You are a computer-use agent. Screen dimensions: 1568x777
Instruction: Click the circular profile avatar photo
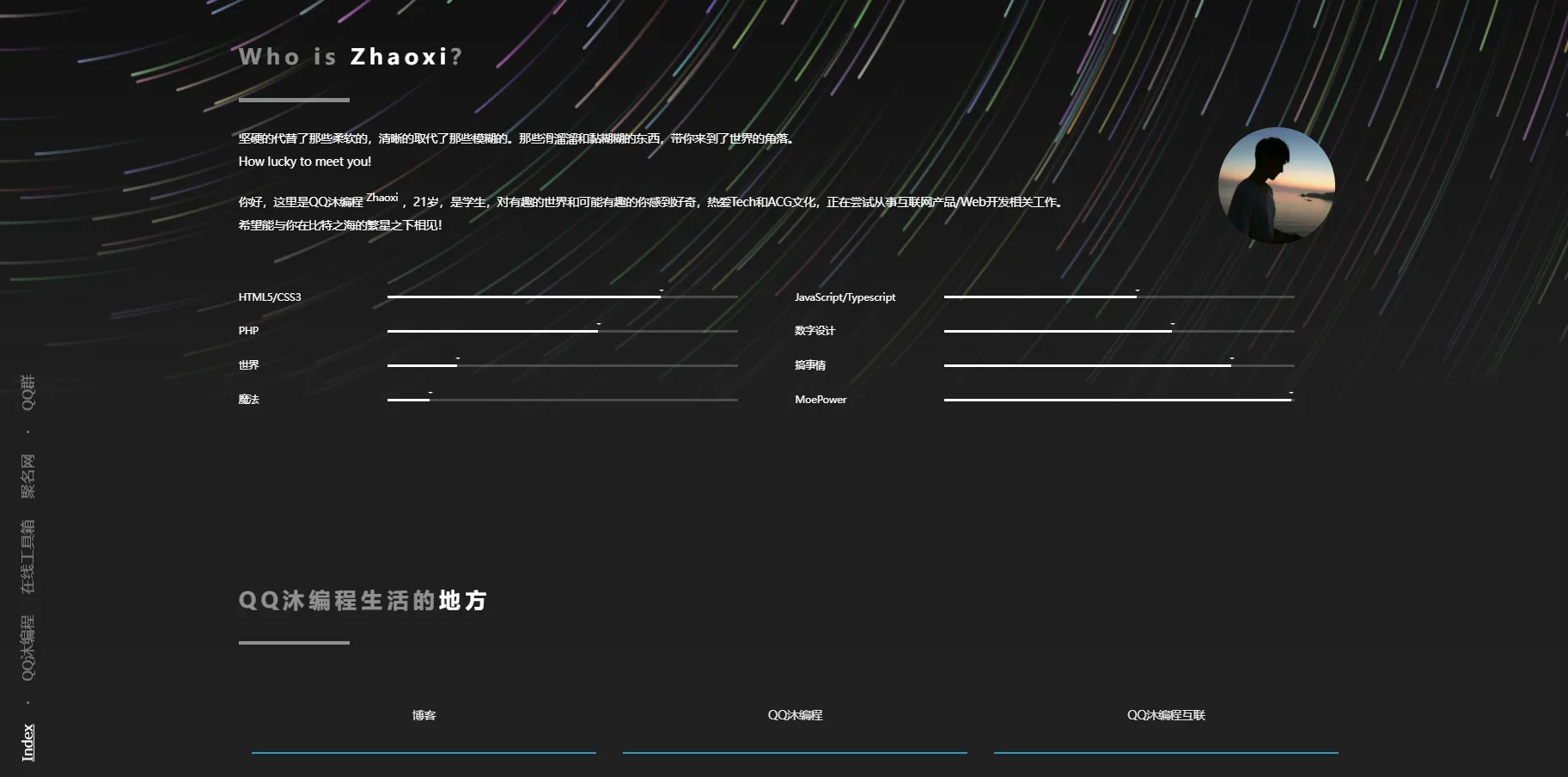pyautogui.click(x=1277, y=187)
